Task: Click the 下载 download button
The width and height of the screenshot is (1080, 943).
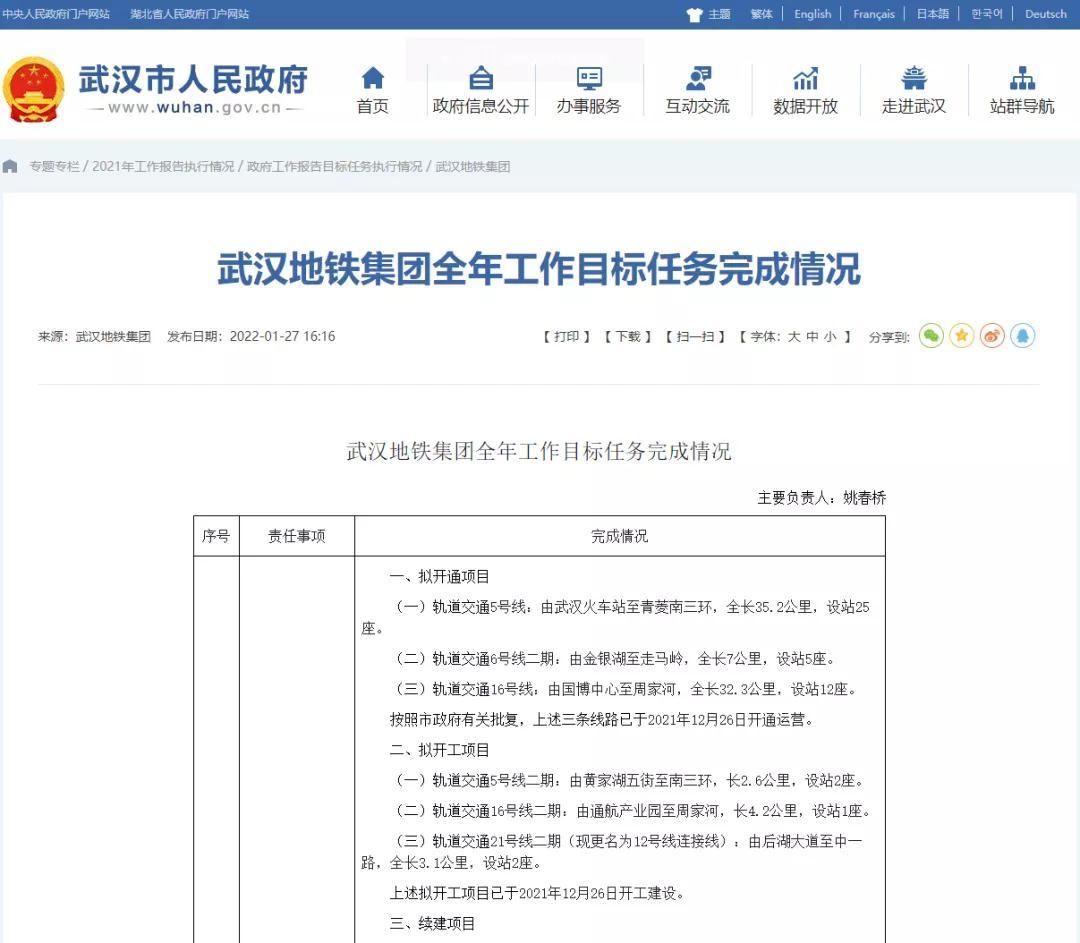Action: (x=627, y=336)
